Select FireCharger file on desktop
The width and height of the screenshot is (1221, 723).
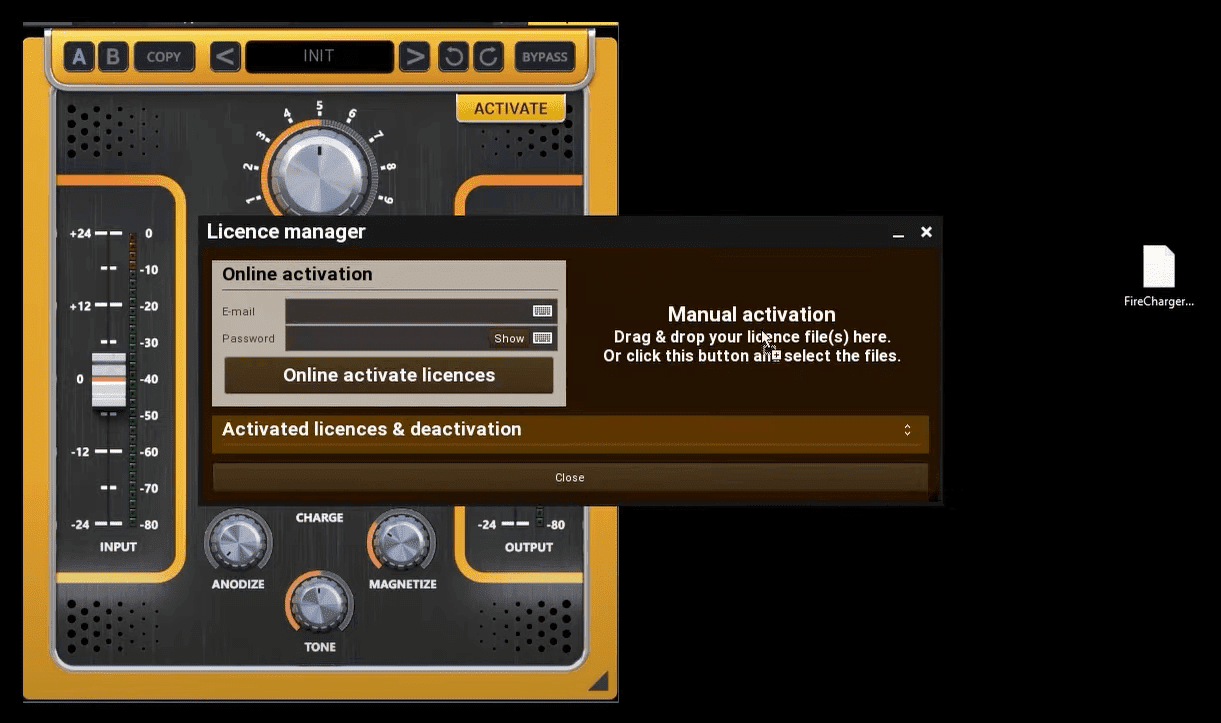click(1159, 277)
